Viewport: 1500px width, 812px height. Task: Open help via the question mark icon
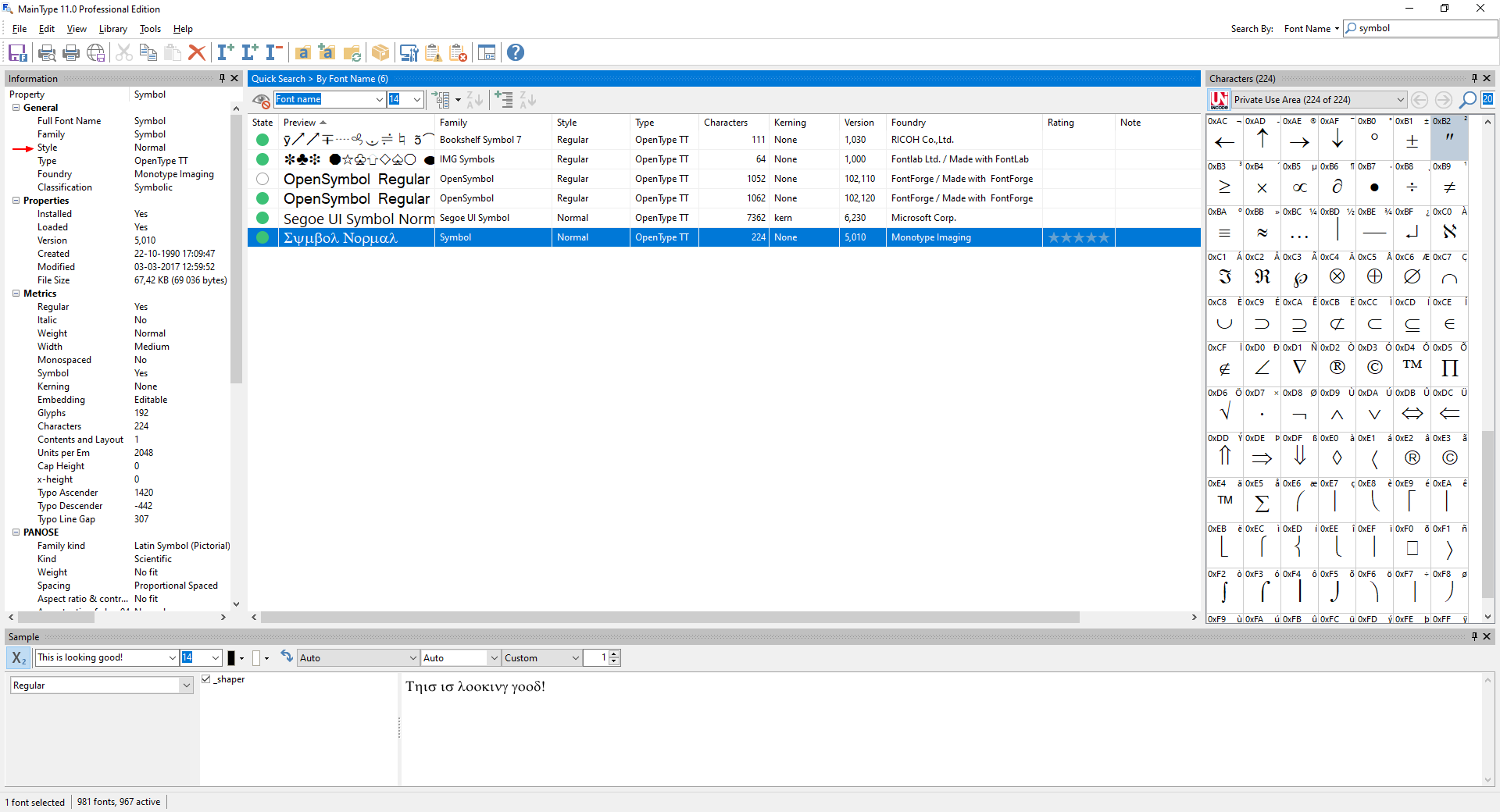coord(516,52)
